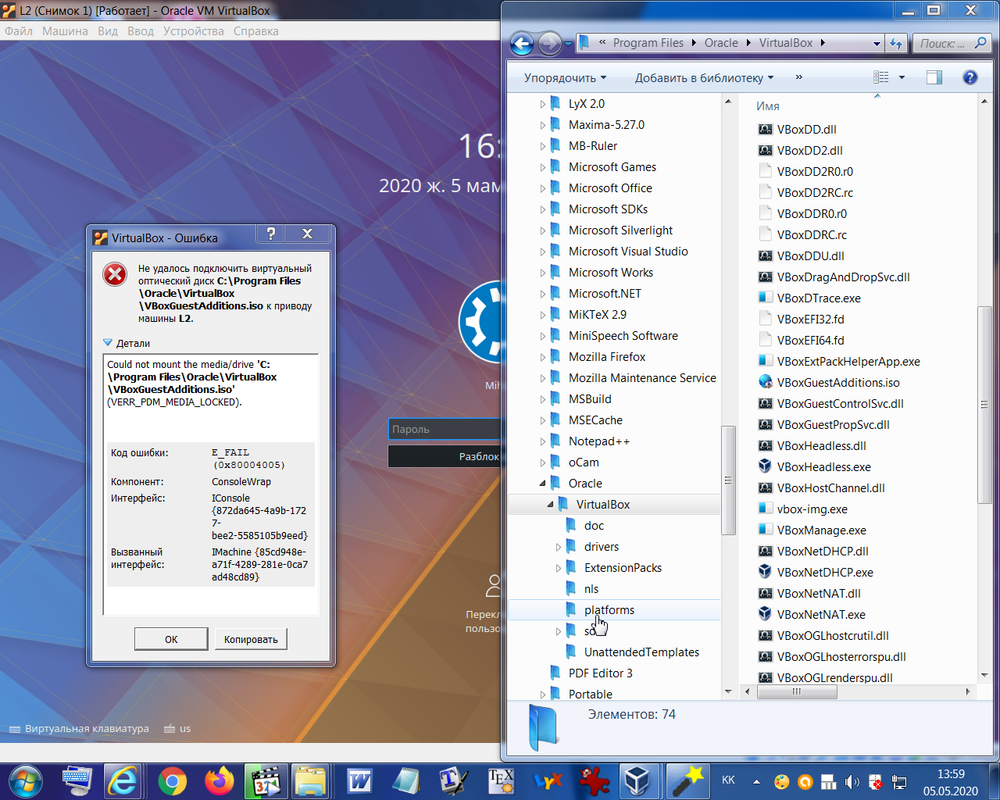Screen dimensions: 1000x800
Task: Open Справка menu in VirtualBox
Action: (x=256, y=31)
